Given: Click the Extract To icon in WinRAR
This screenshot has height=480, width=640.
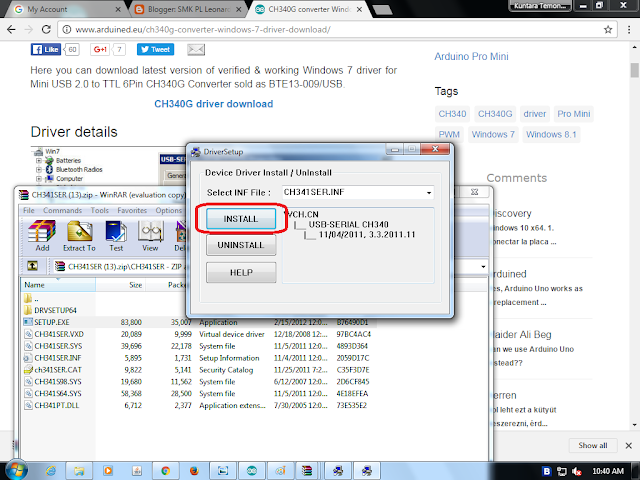Looking at the screenshot, I should 79,236.
